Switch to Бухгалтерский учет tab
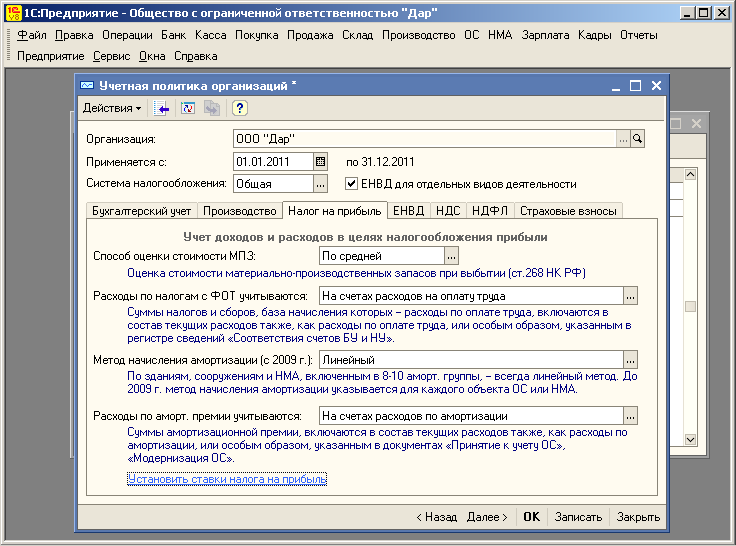 (x=141, y=211)
